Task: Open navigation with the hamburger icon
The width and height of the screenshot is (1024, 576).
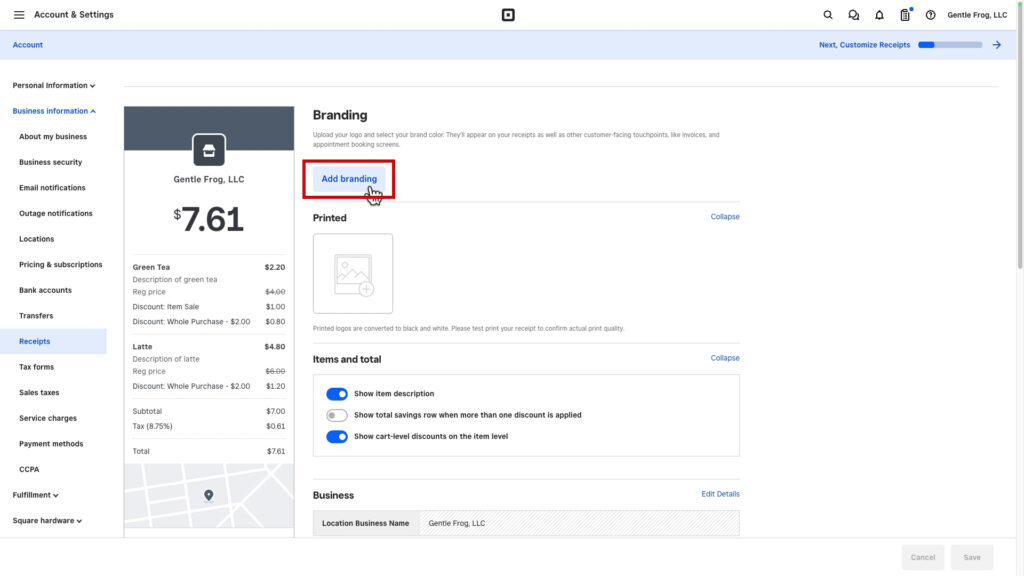Action: pos(18,14)
